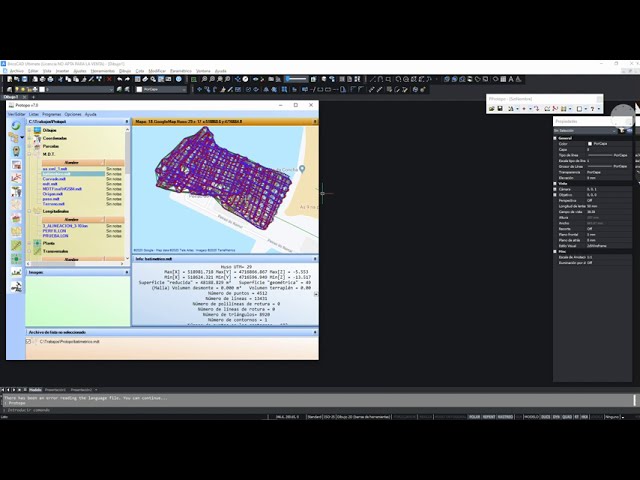
Task: Click the Planta section icon
Action: pyautogui.click(x=36, y=242)
